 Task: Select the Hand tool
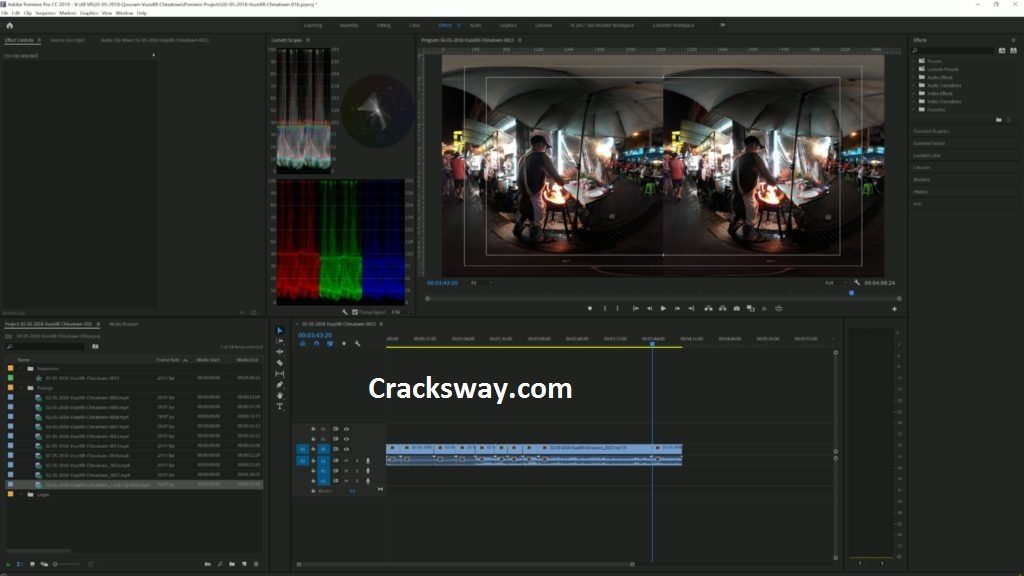[280, 395]
